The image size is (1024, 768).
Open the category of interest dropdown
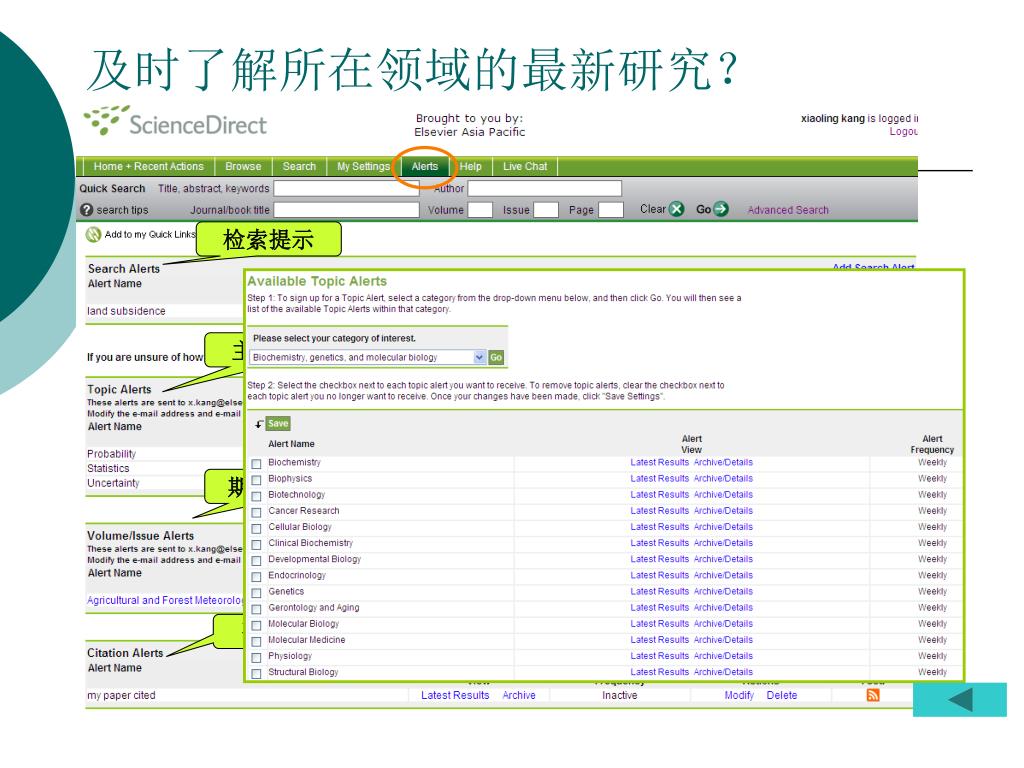pyautogui.click(x=368, y=357)
